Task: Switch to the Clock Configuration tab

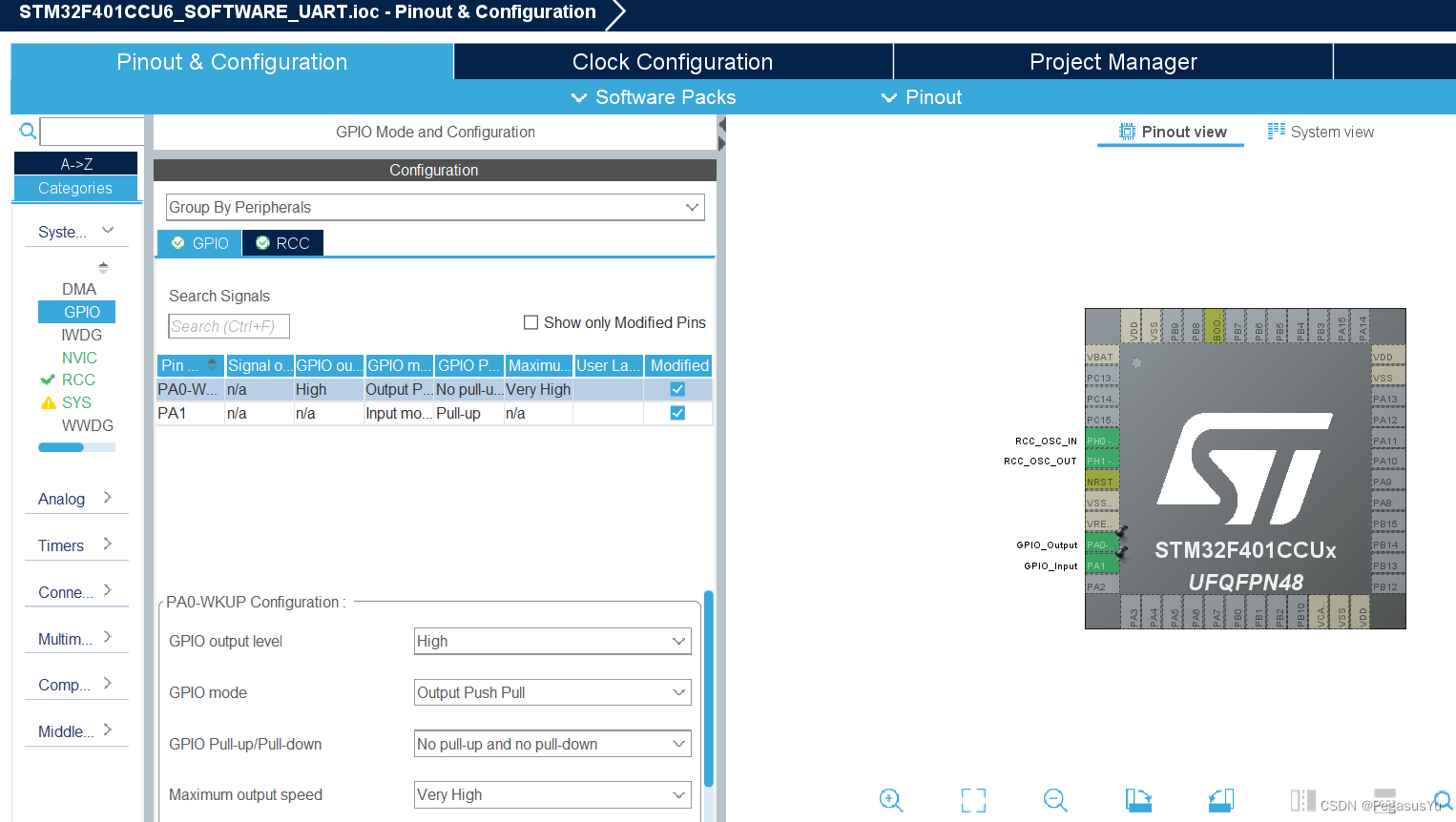Action: pos(673,62)
